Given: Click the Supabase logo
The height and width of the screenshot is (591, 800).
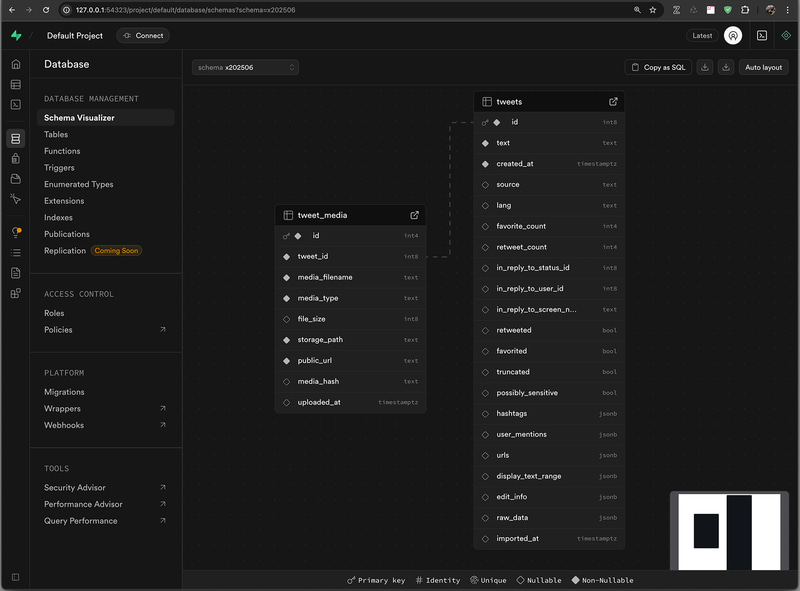Looking at the screenshot, I should click(16, 35).
